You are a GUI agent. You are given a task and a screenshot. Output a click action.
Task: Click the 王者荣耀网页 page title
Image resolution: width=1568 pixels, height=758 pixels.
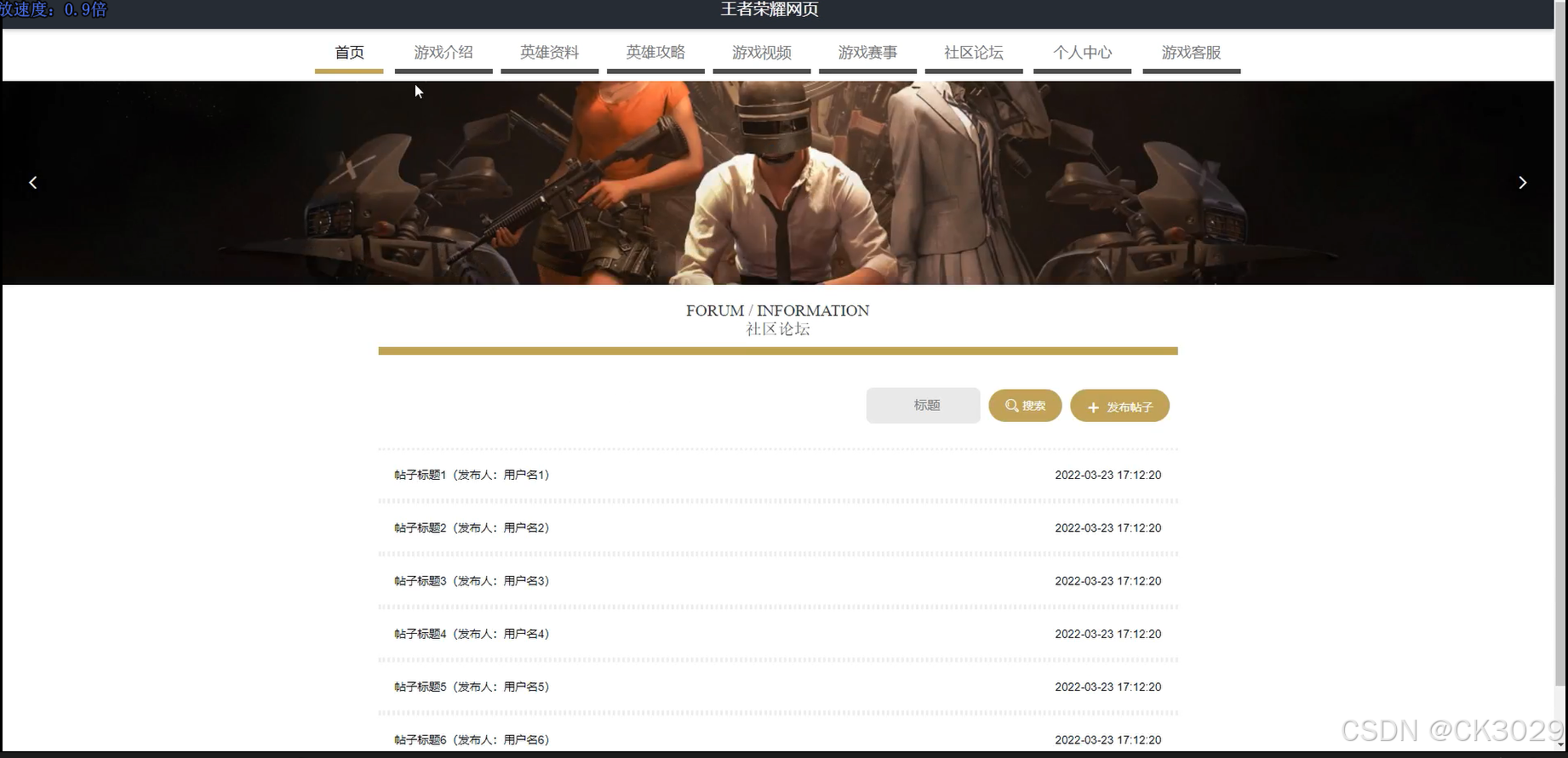pos(770,9)
